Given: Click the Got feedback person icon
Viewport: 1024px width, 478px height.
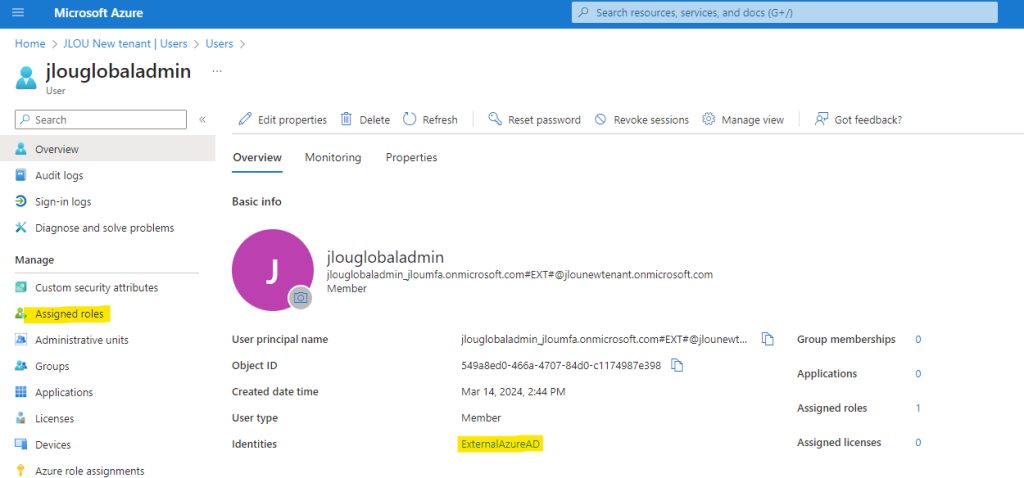Looking at the screenshot, I should tap(822, 120).
